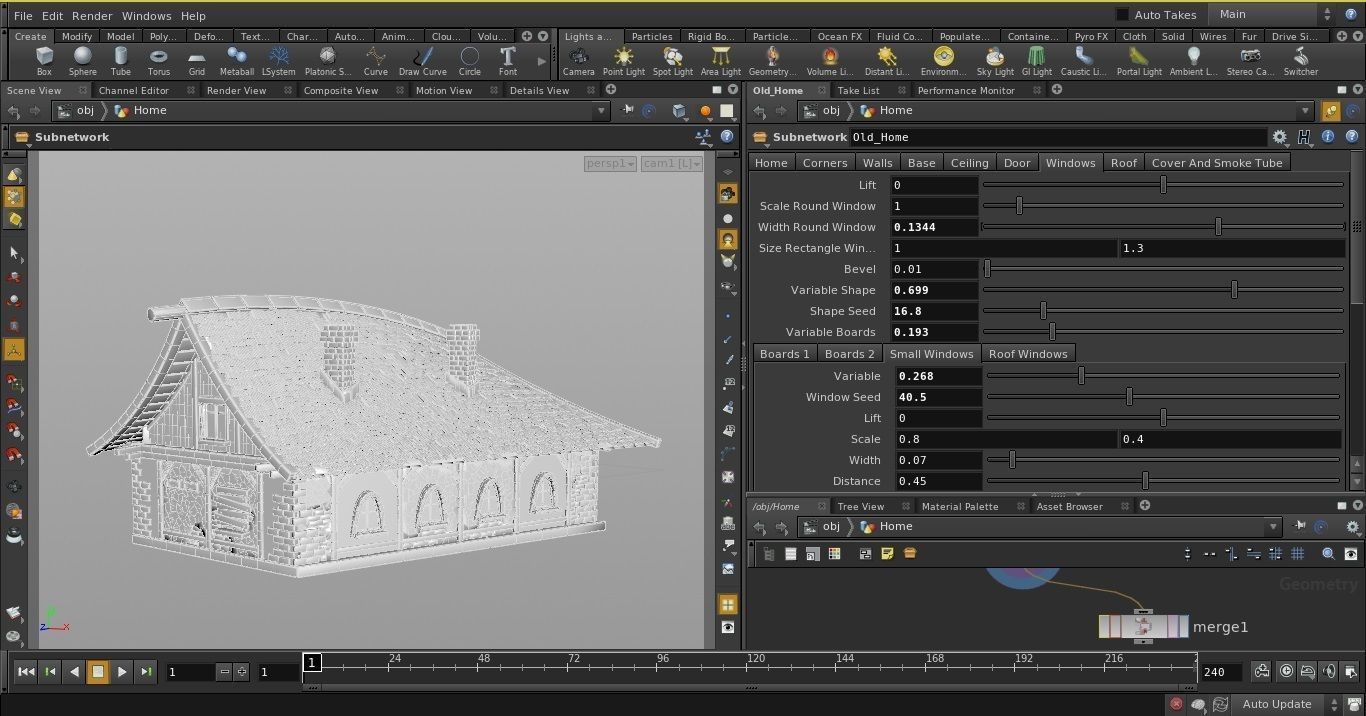Viewport: 1366px width, 716px height.
Task: Select the Metaball shelf tool
Action: pyautogui.click(x=237, y=61)
